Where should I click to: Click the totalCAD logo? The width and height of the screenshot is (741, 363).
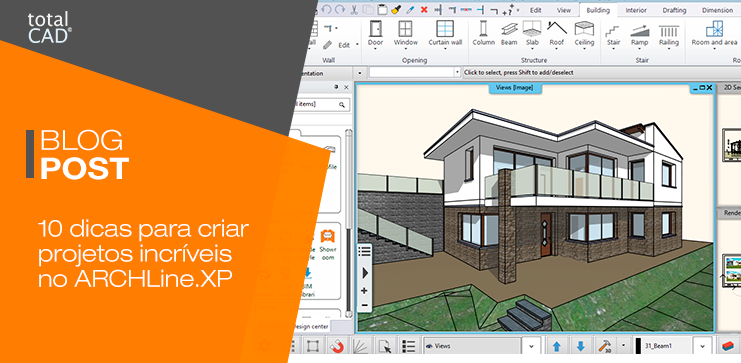(x=49, y=28)
